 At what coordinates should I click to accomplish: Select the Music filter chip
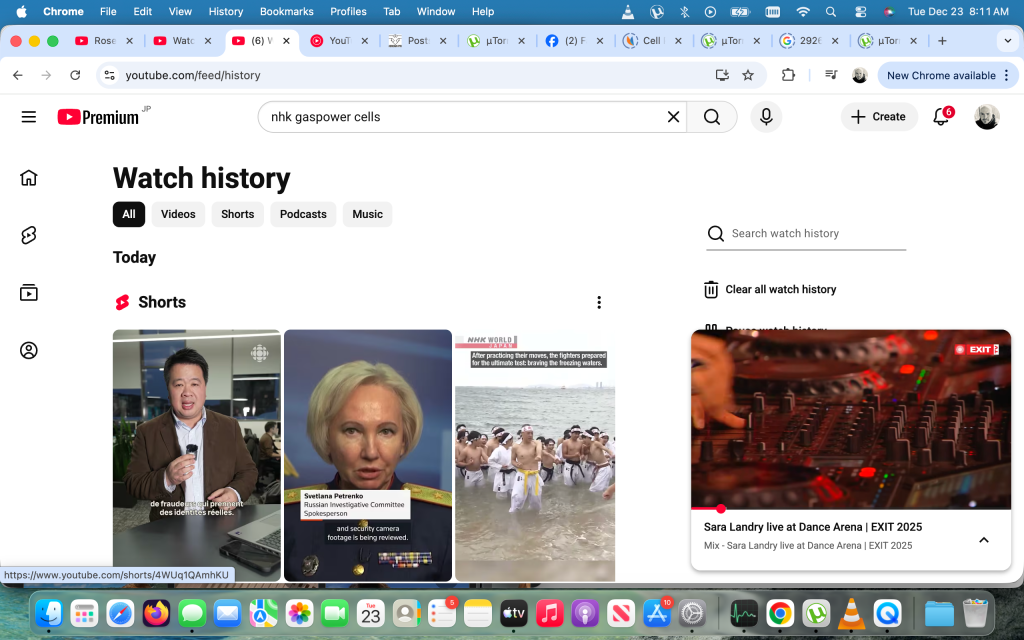[367, 214]
